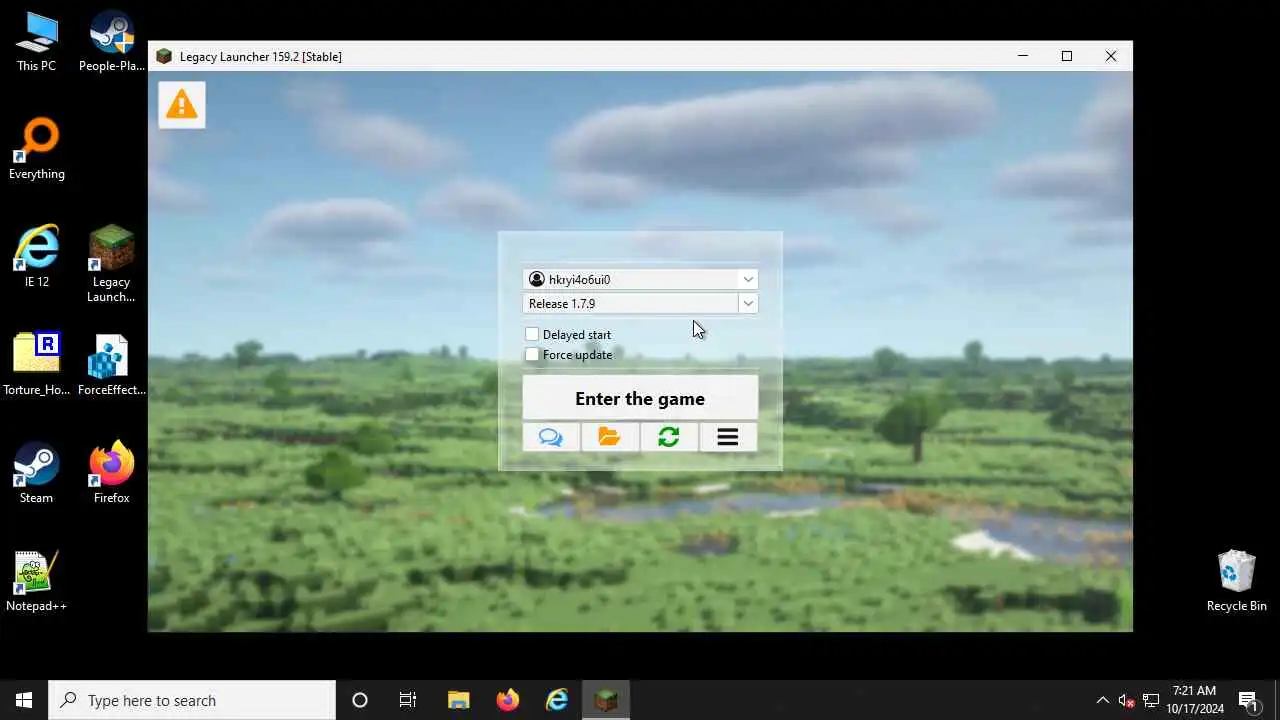Open the clock showing 7:21 AM

(x=1195, y=700)
